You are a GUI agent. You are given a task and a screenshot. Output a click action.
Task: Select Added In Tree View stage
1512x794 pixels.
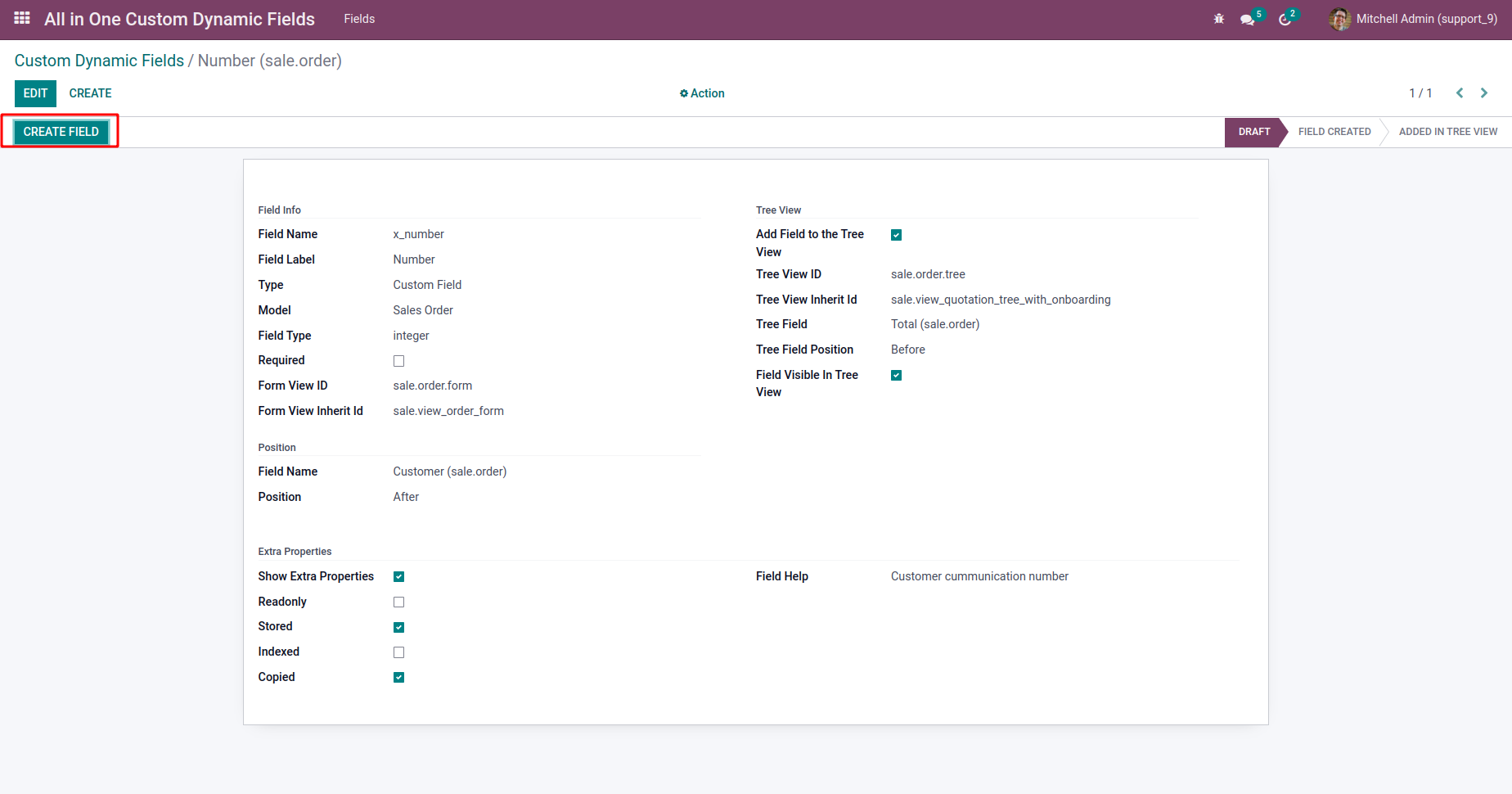pyautogui.click(x=1448, y=132)
